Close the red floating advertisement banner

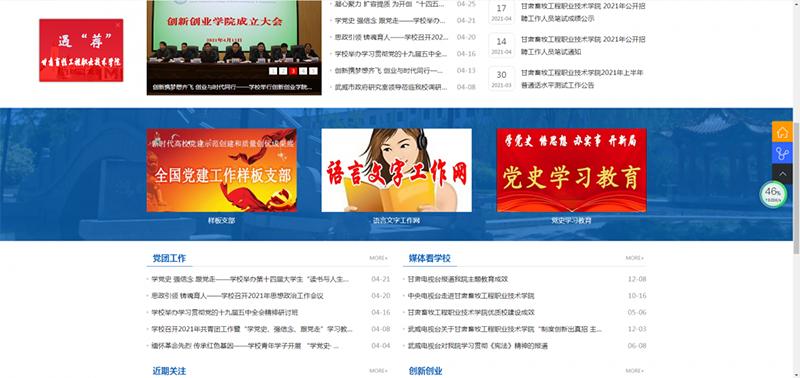(x=118, y=24)
